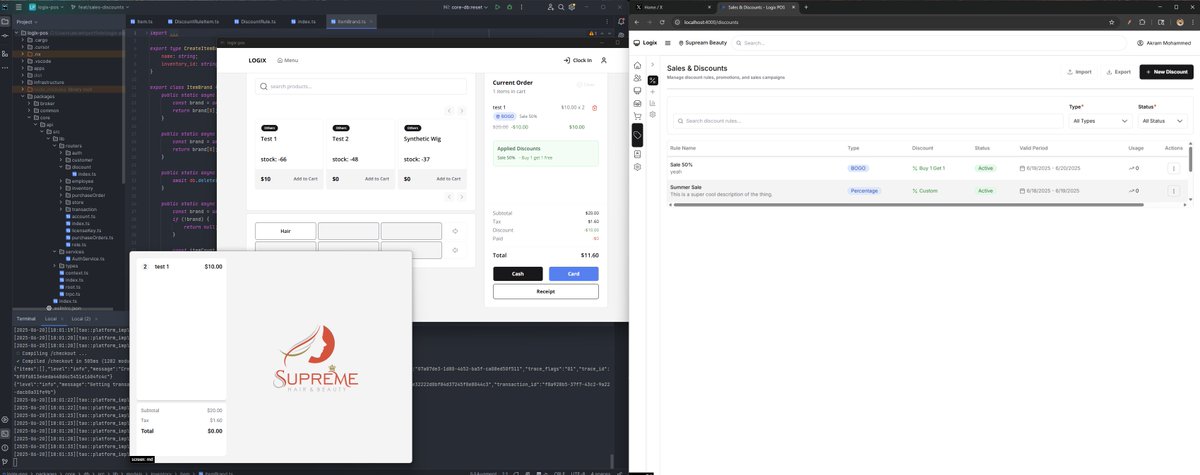Delete test 1 item with red trash icon
The width and height of the screenshot is (1200, 475).
pos(595,107)
